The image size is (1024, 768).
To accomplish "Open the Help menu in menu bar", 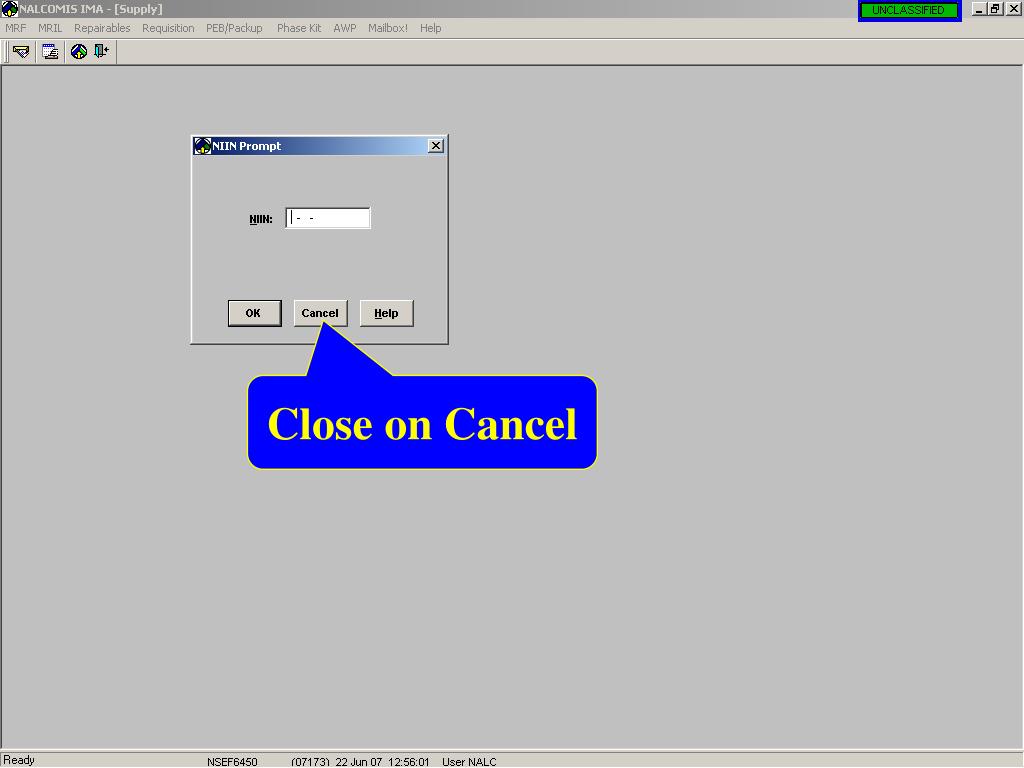I will 430,28.
